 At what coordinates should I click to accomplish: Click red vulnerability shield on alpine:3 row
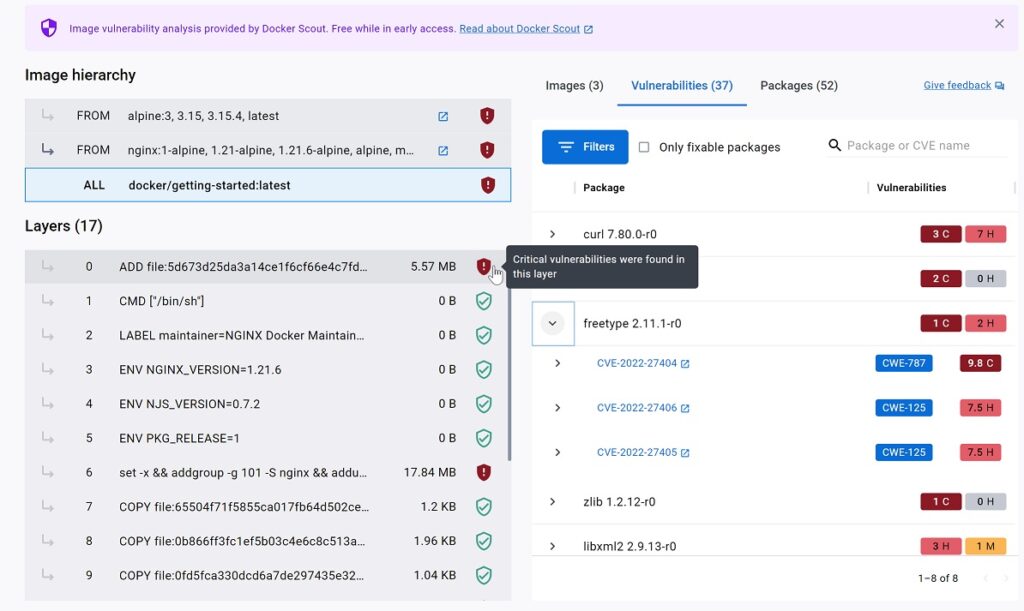(487, 116)
